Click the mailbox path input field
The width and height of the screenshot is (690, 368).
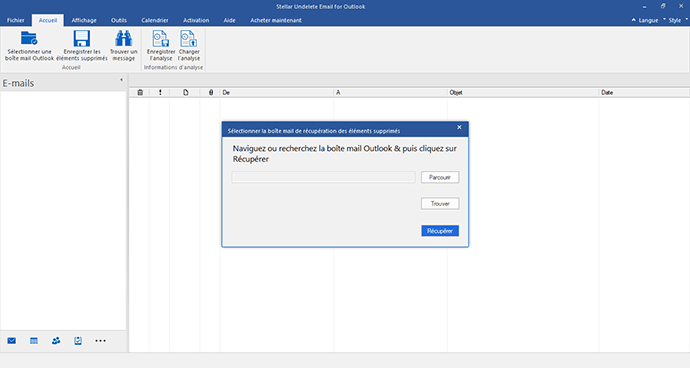323,177
